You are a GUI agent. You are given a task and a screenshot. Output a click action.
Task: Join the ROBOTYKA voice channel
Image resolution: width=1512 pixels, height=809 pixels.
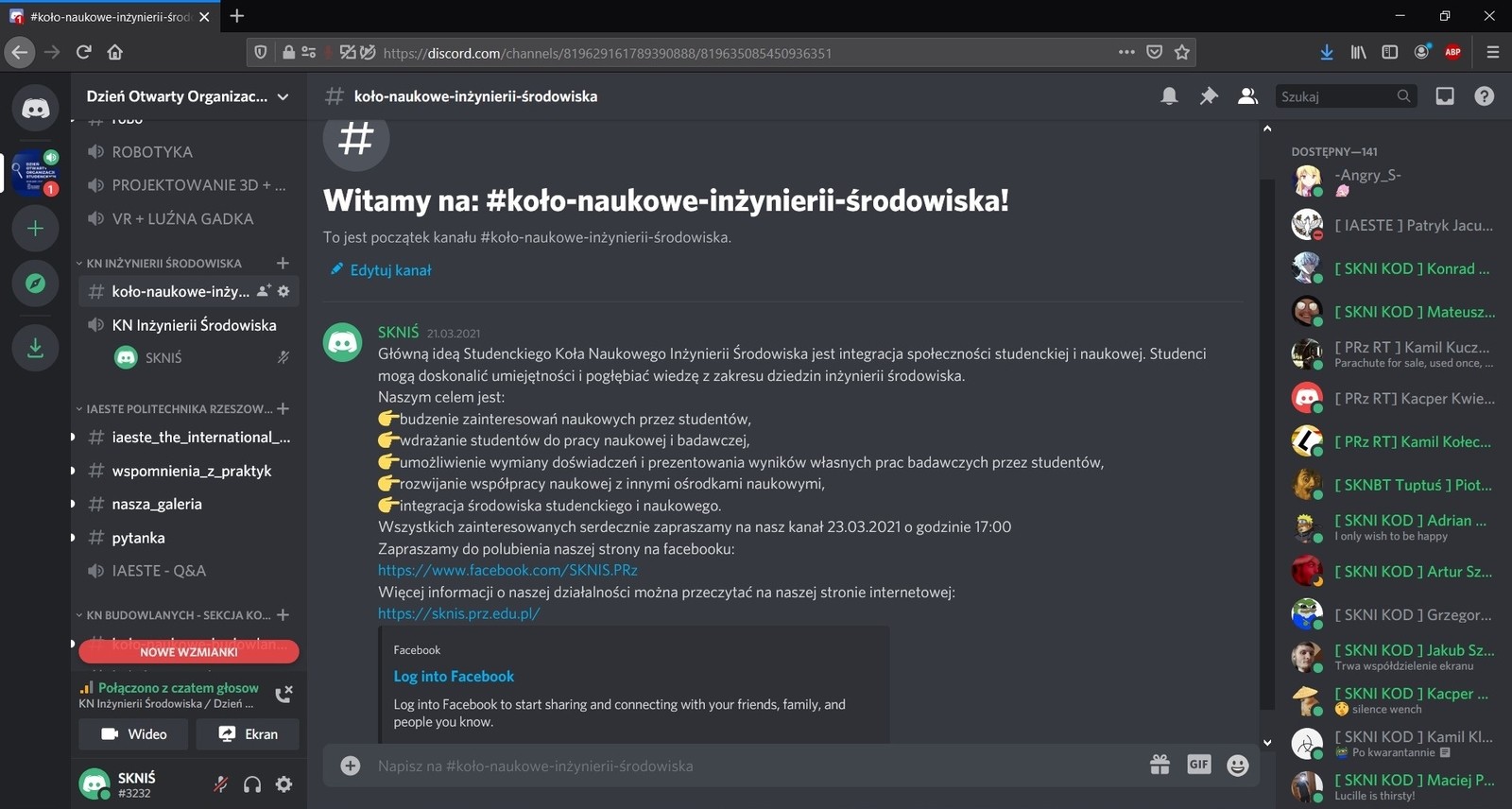coord(152,152)
